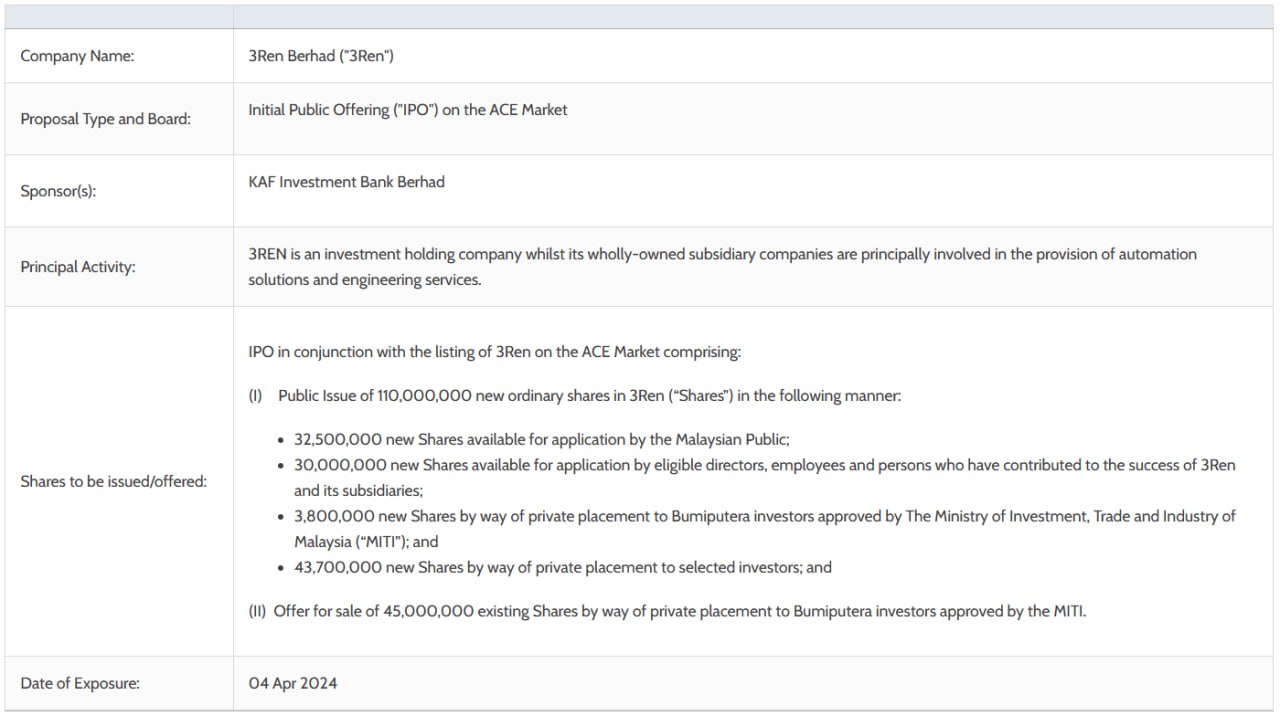
Task: Click 'Initial Public Offering ("IPO") on the ACE Market'
Action: pyautogui.click(x=407, y=110)
